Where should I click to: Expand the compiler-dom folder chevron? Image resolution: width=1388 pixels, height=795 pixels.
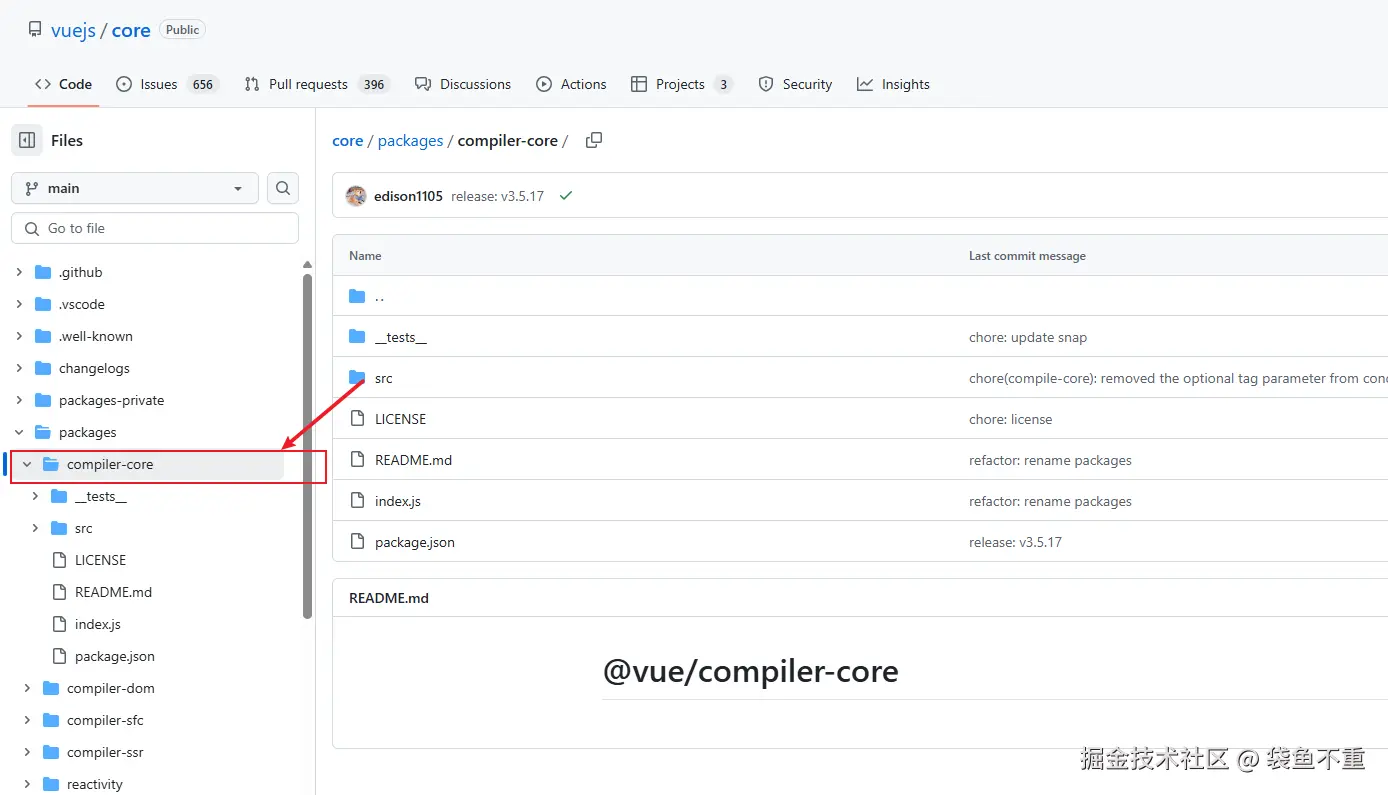(27, 688)
